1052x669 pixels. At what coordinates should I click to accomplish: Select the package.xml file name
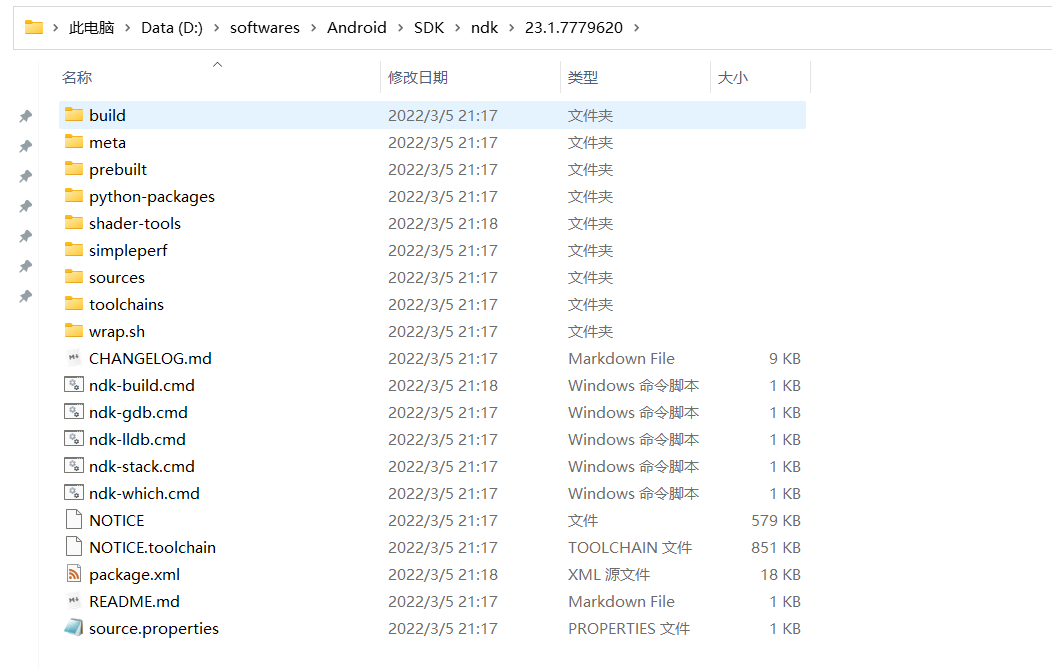pyautogui.click(x=134, y=574)
